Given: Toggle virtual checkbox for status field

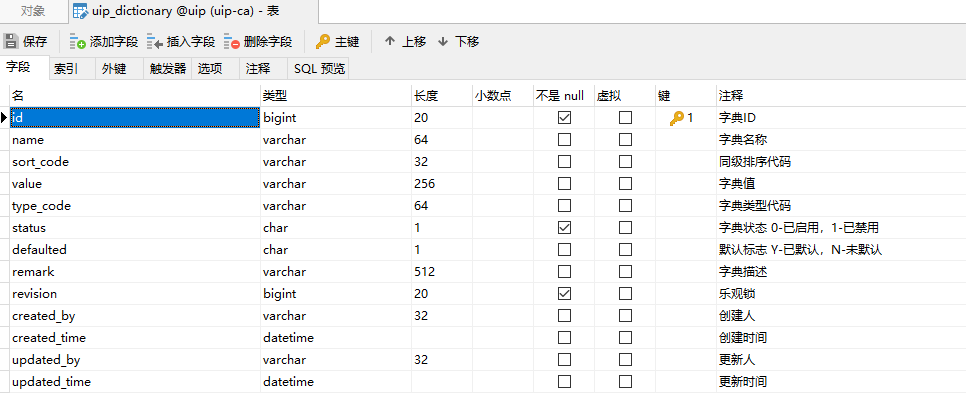Looking at the screenshot, I should pyautogui.click(x=625, y=228).
